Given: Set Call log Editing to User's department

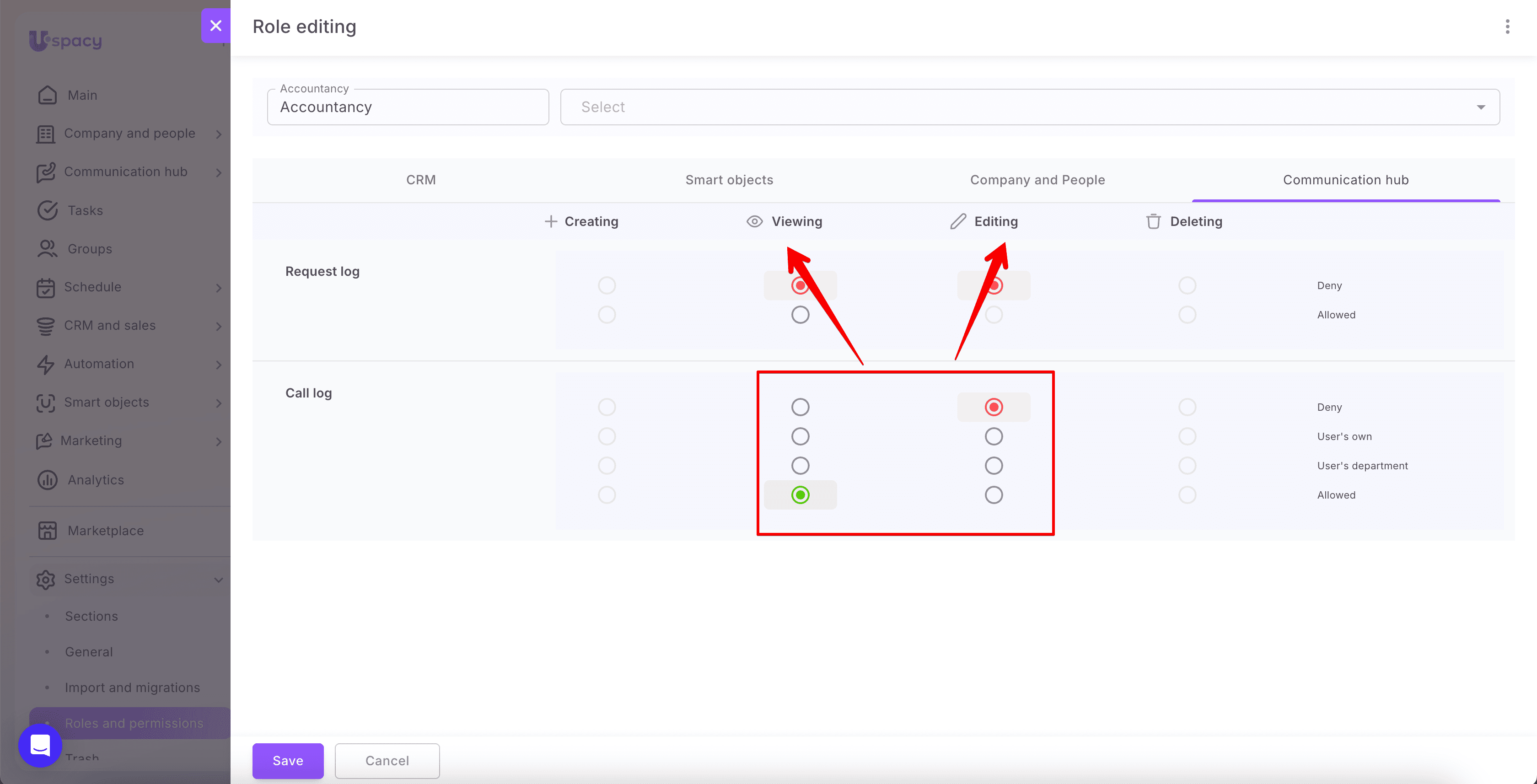Looking at the screenshot, I should point(994,465).
